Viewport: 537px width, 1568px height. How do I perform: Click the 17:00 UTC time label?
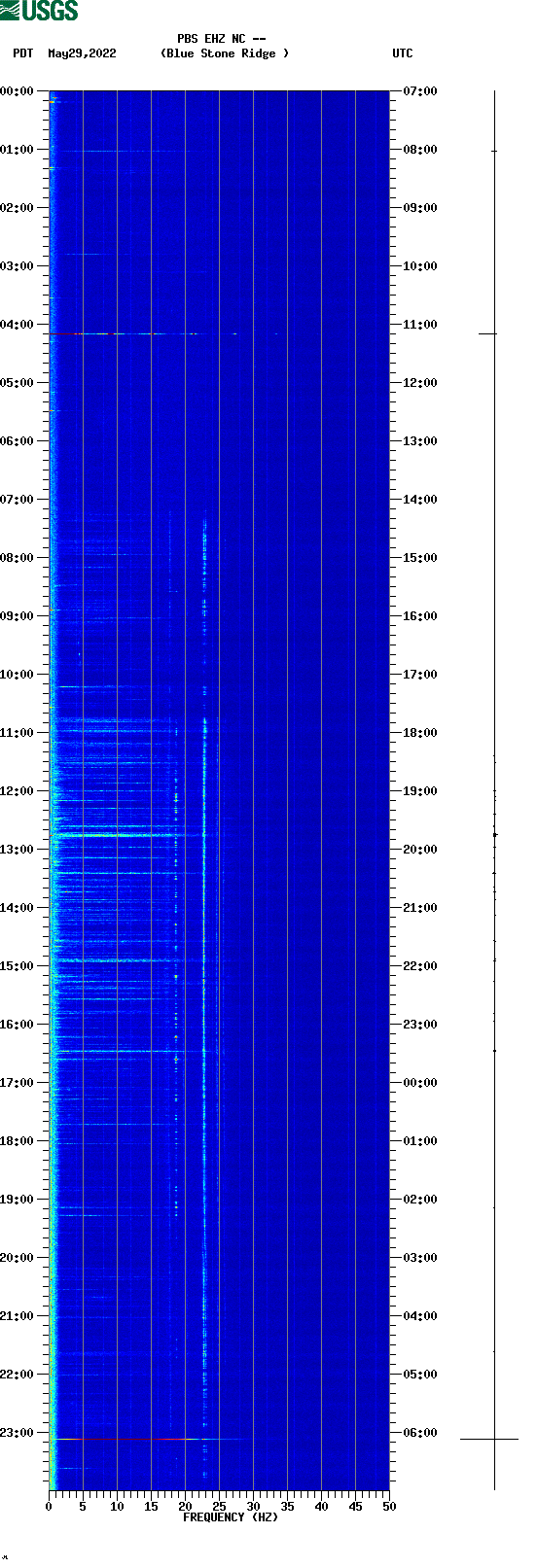(x=420, y=675)
